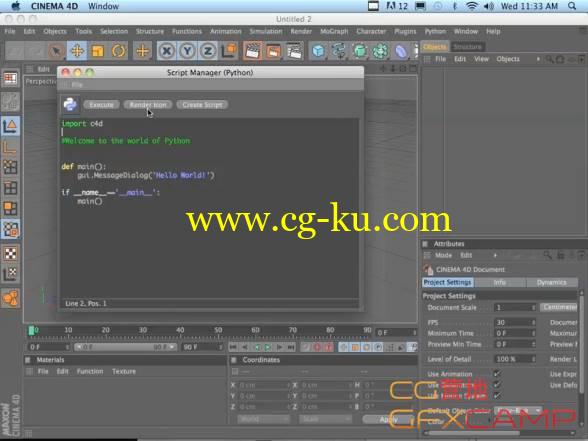Image resolution: width=588 pixels, height=441 pixels.
Task: Toggle the autokeying button in timeline
Action: (328, 347)
